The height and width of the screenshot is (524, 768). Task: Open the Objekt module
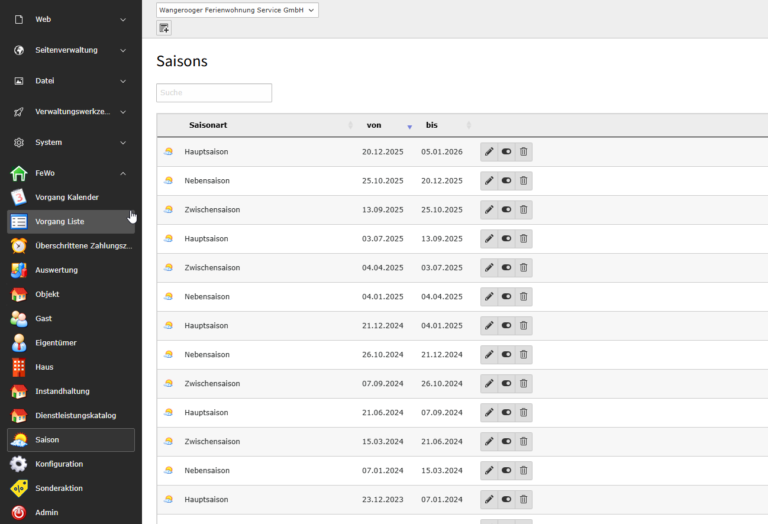[x=71, y=294]
